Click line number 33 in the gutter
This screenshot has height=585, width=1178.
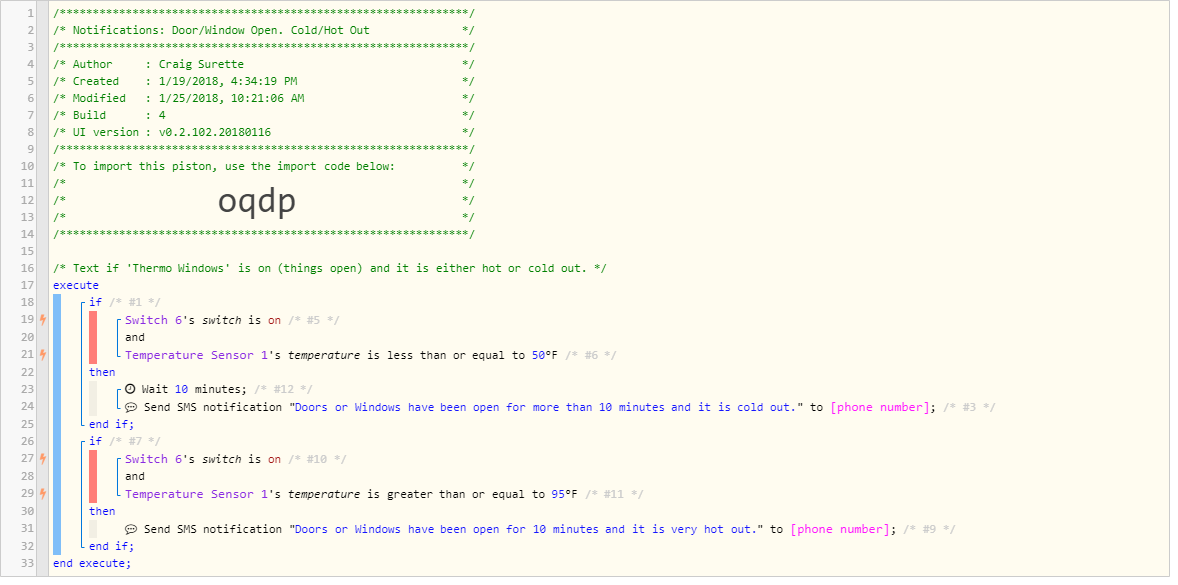click(x=29, y=563)
